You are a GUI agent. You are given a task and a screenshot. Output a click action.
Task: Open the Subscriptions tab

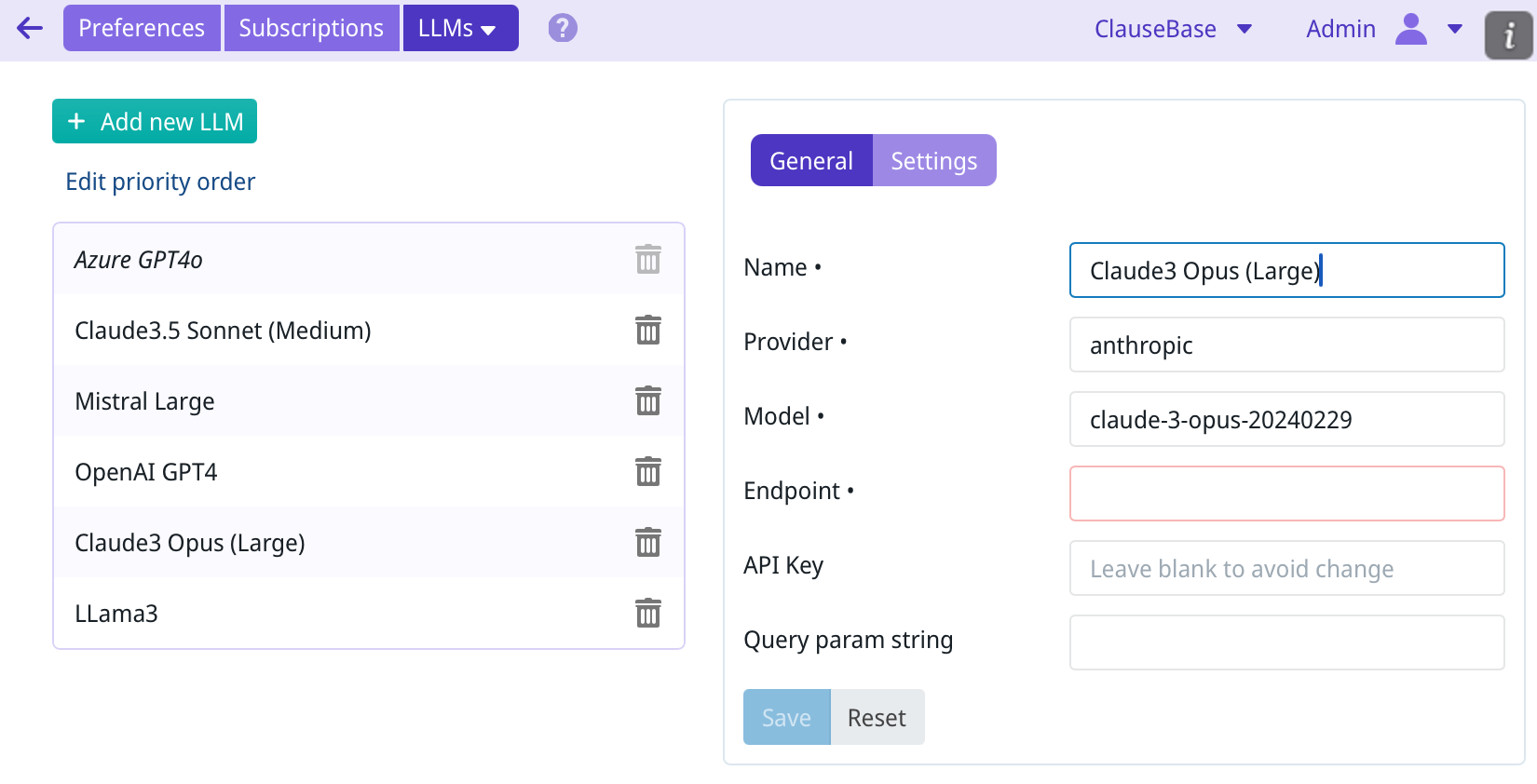pyautogui.click(x=311, y=28)
